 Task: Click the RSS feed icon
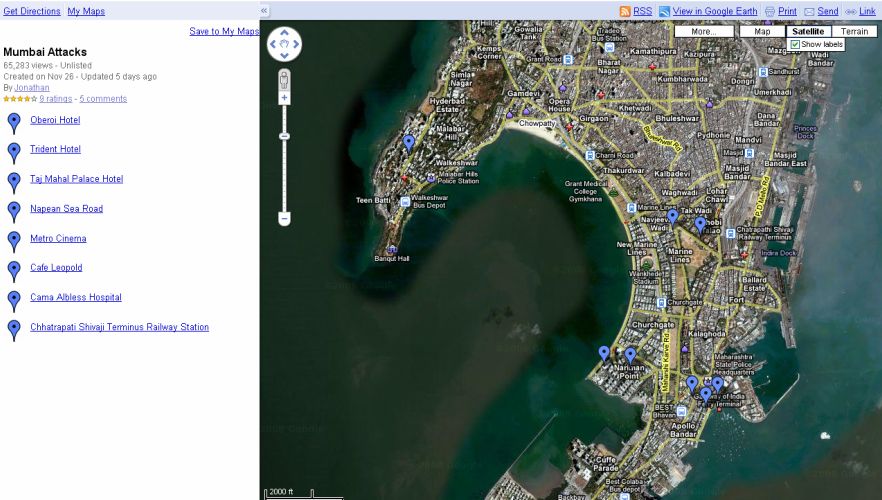coord(625,11)
